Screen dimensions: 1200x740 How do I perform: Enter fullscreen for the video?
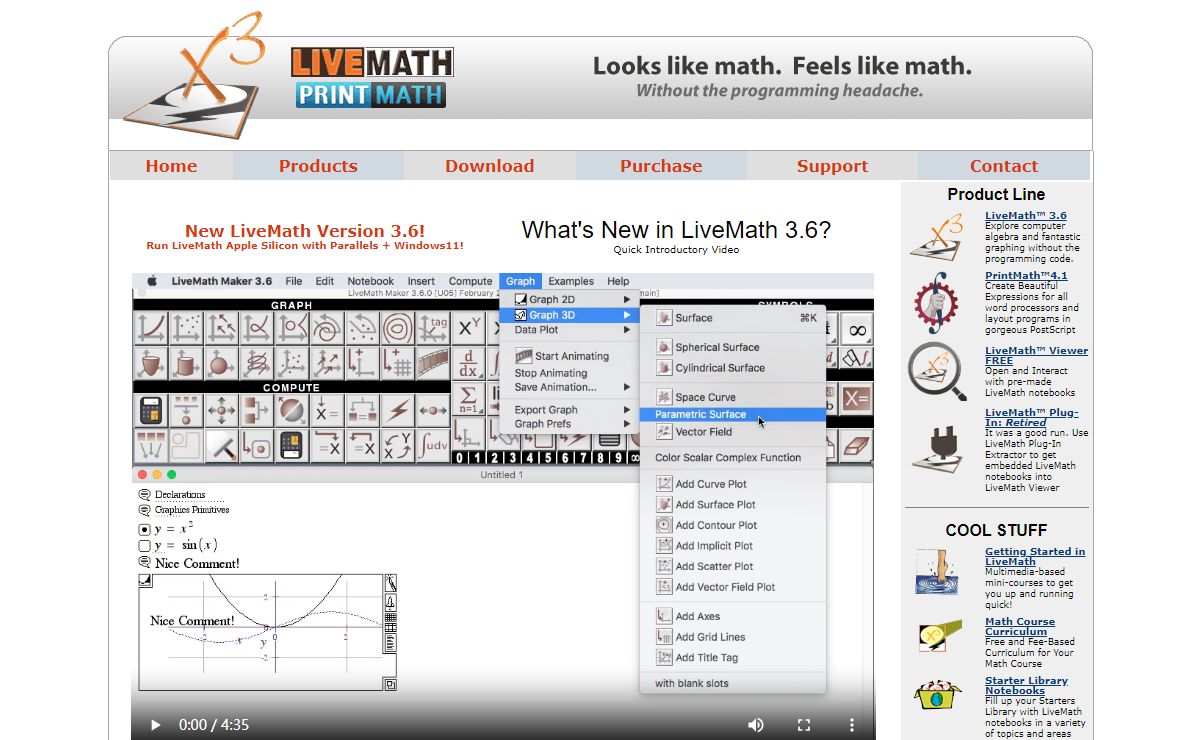pos(804,724)
